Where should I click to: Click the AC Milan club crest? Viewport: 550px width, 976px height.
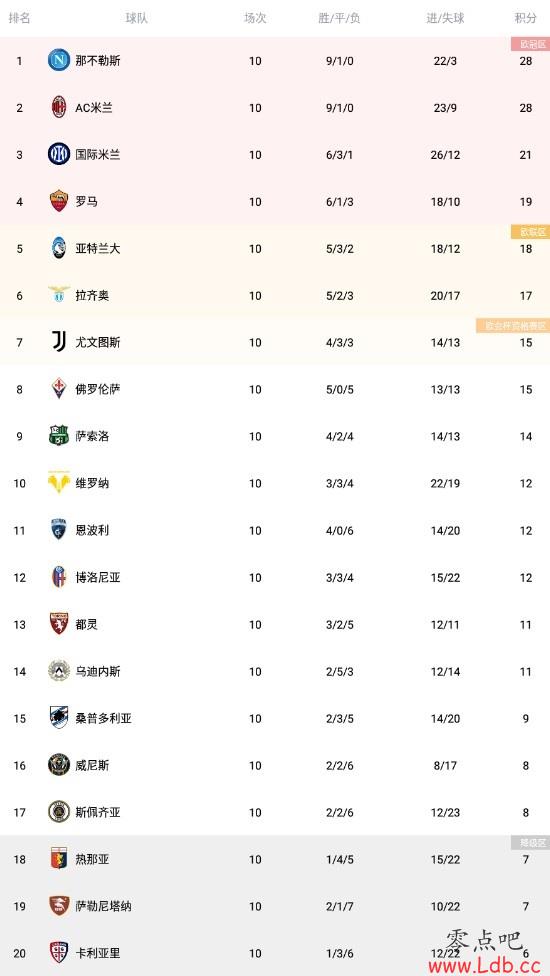(59, 108)
